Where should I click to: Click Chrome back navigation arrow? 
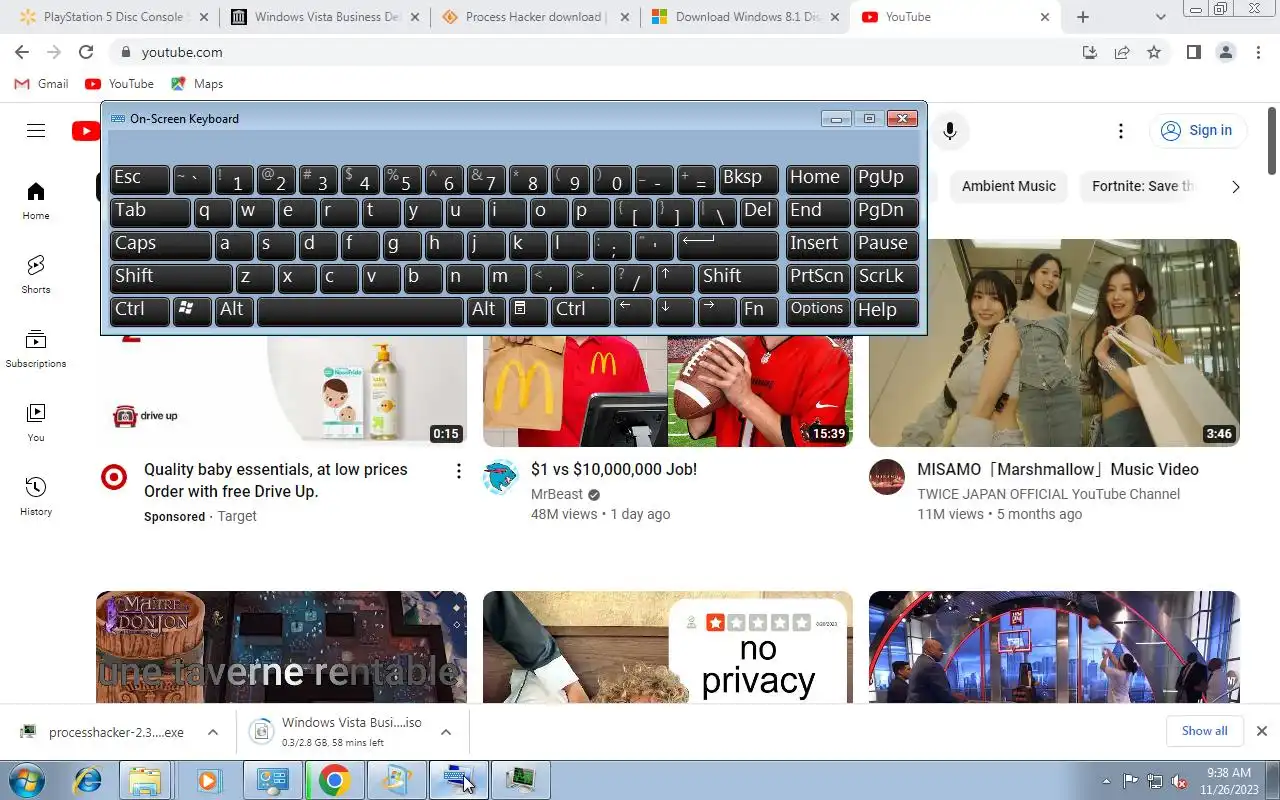(x=22, y=52)
